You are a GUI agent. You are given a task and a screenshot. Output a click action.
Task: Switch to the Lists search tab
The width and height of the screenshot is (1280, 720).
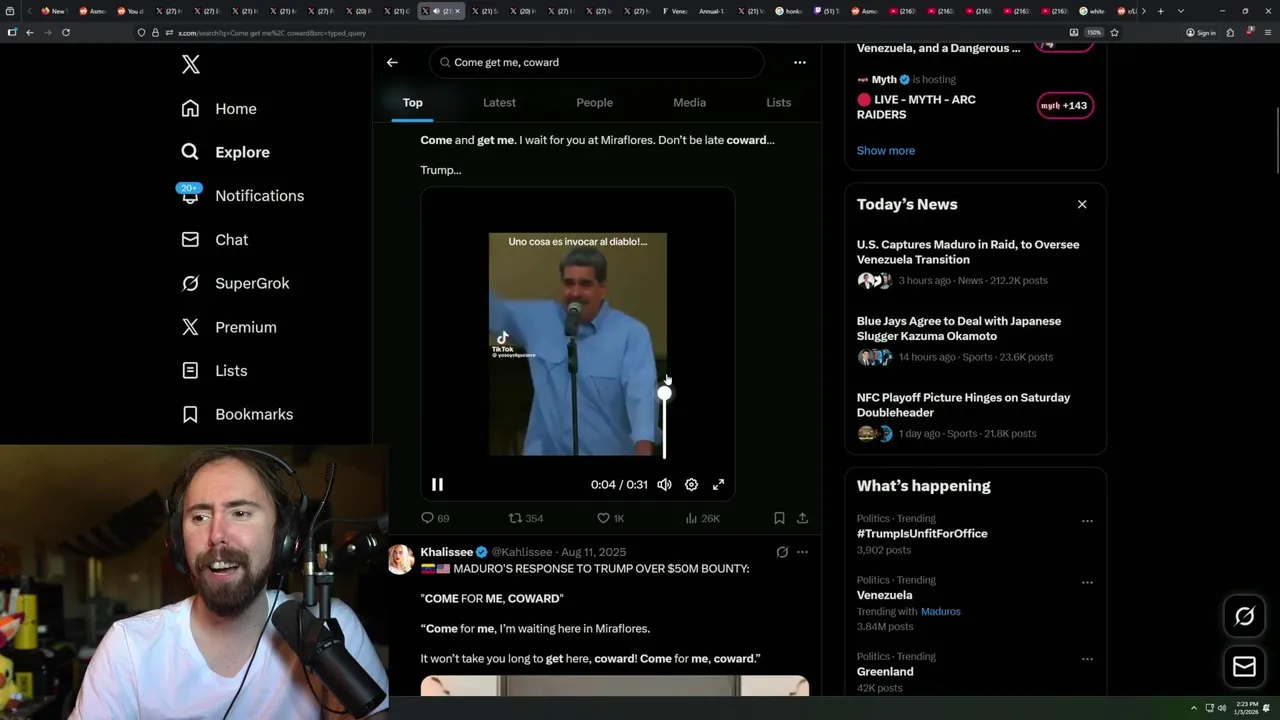click(778, 102)
